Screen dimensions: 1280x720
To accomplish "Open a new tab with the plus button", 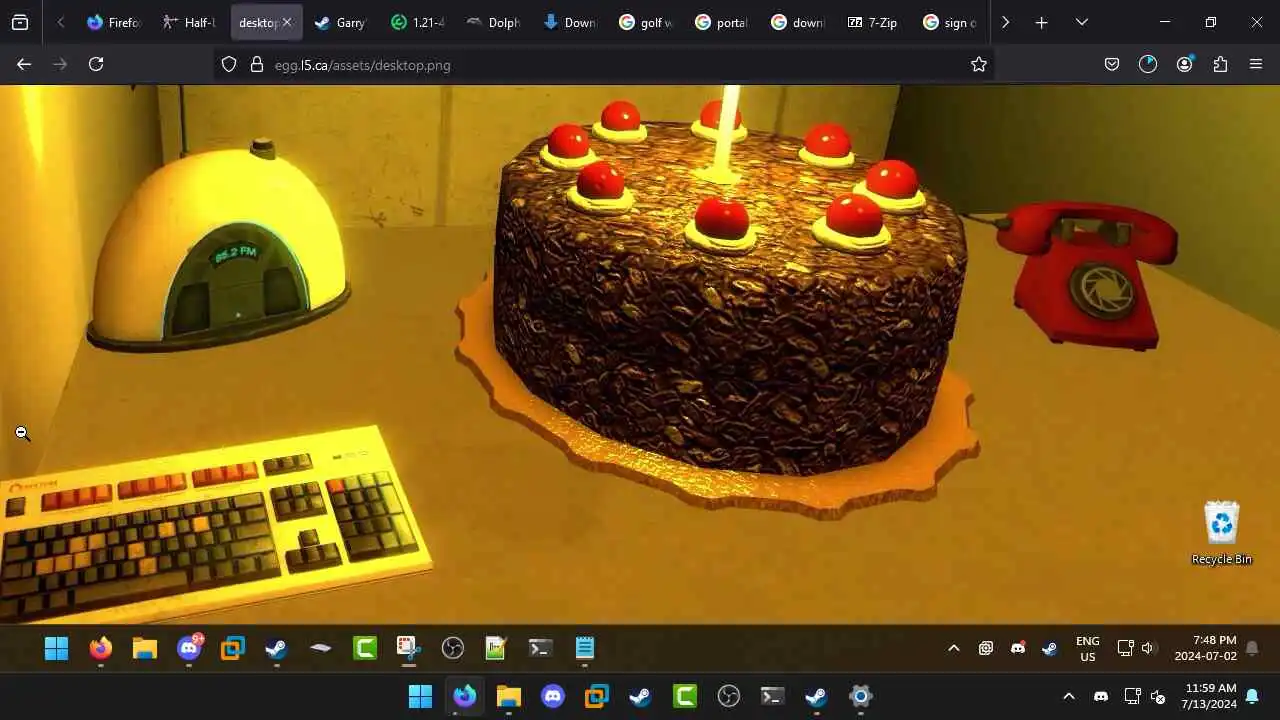I will 1041,22.
